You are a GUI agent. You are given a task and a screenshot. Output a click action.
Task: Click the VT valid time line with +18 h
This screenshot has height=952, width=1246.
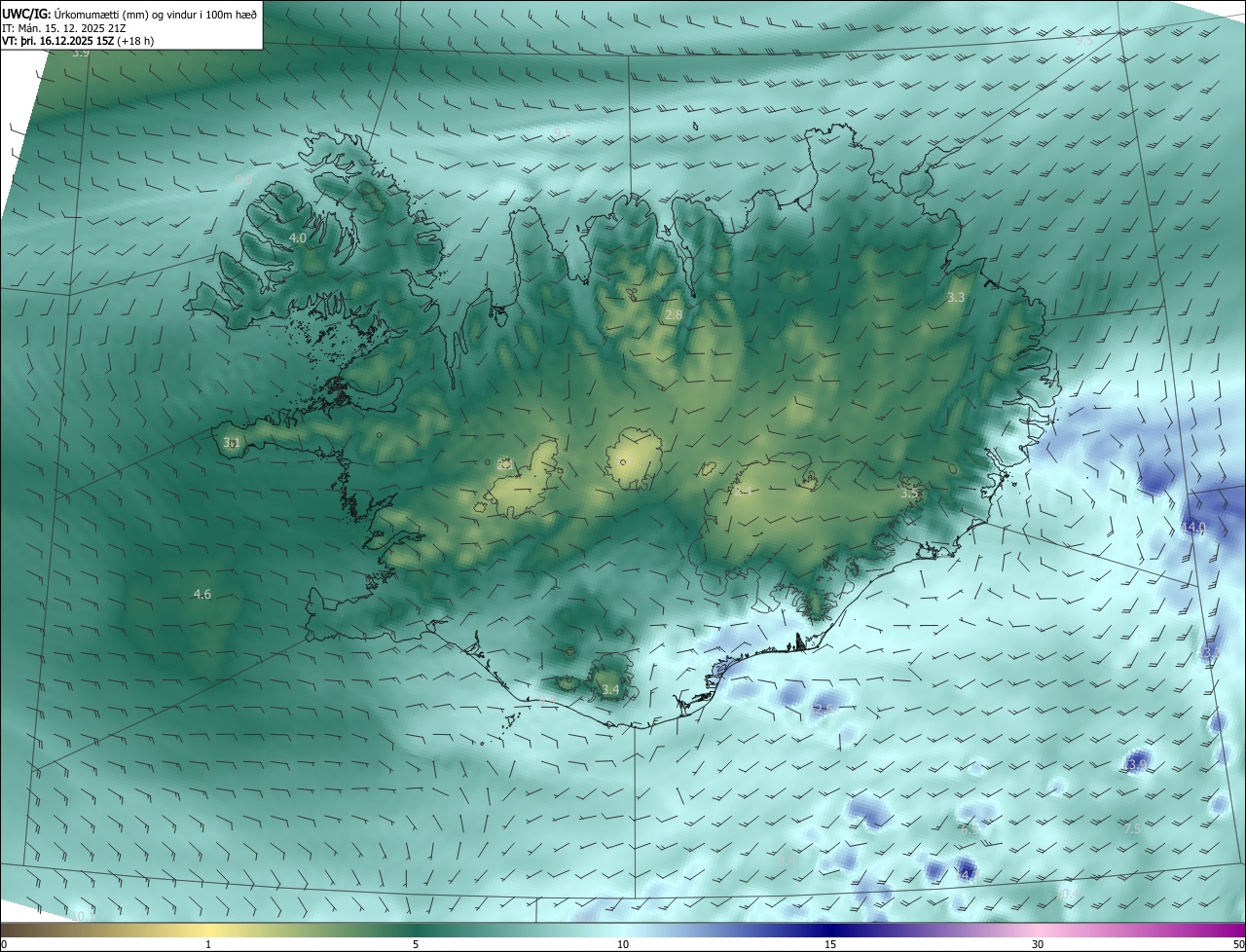point(78,41)
